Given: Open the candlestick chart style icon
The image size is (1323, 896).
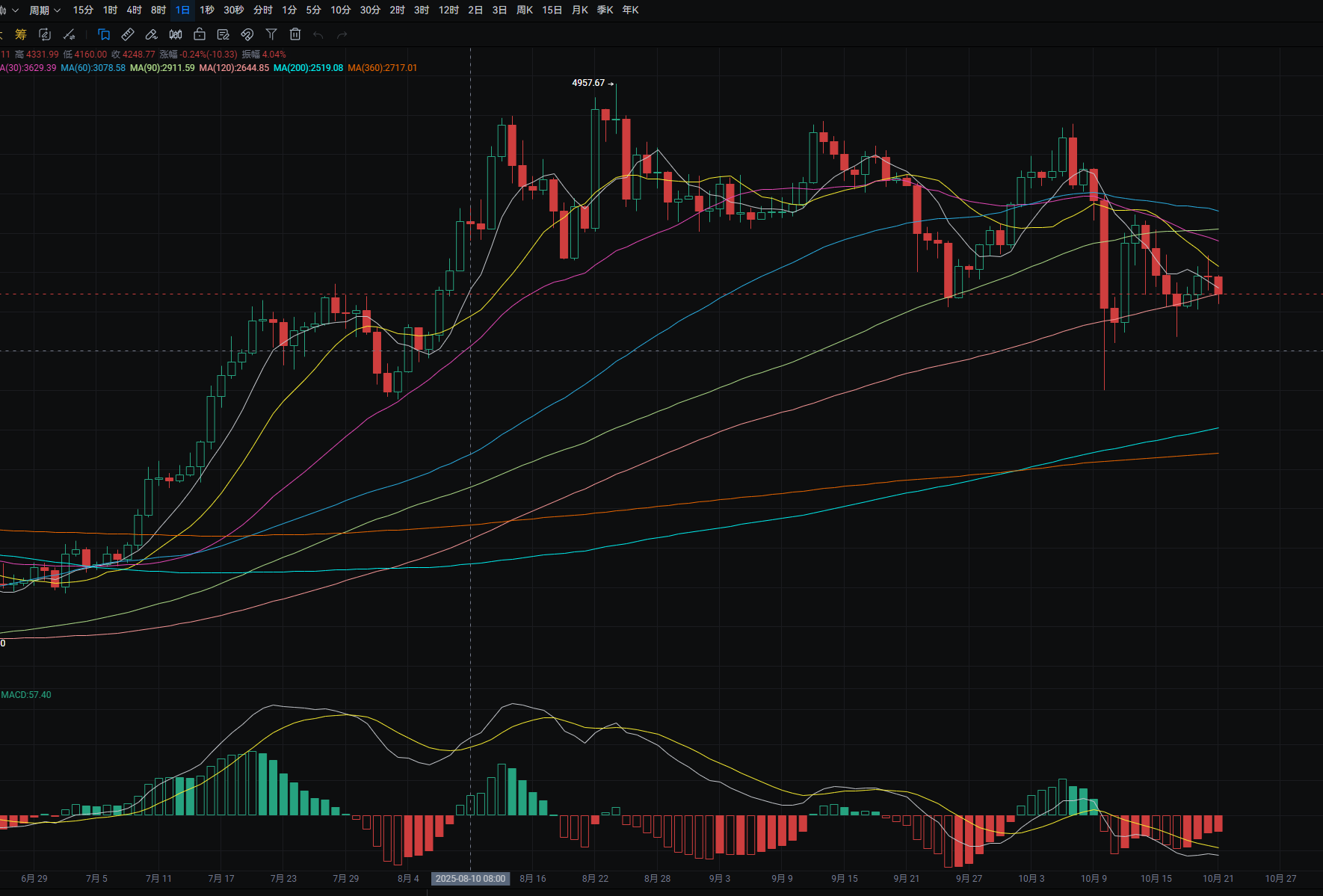Looking at the screenshot, I should pyautogui.click(x=176, y=34).
